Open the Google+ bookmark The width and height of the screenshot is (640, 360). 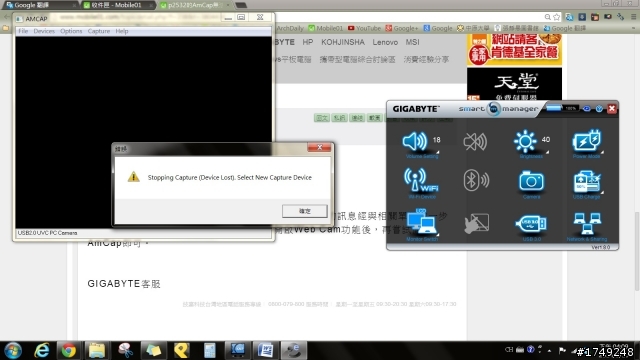pyautogui.click(x=402, y=28)
